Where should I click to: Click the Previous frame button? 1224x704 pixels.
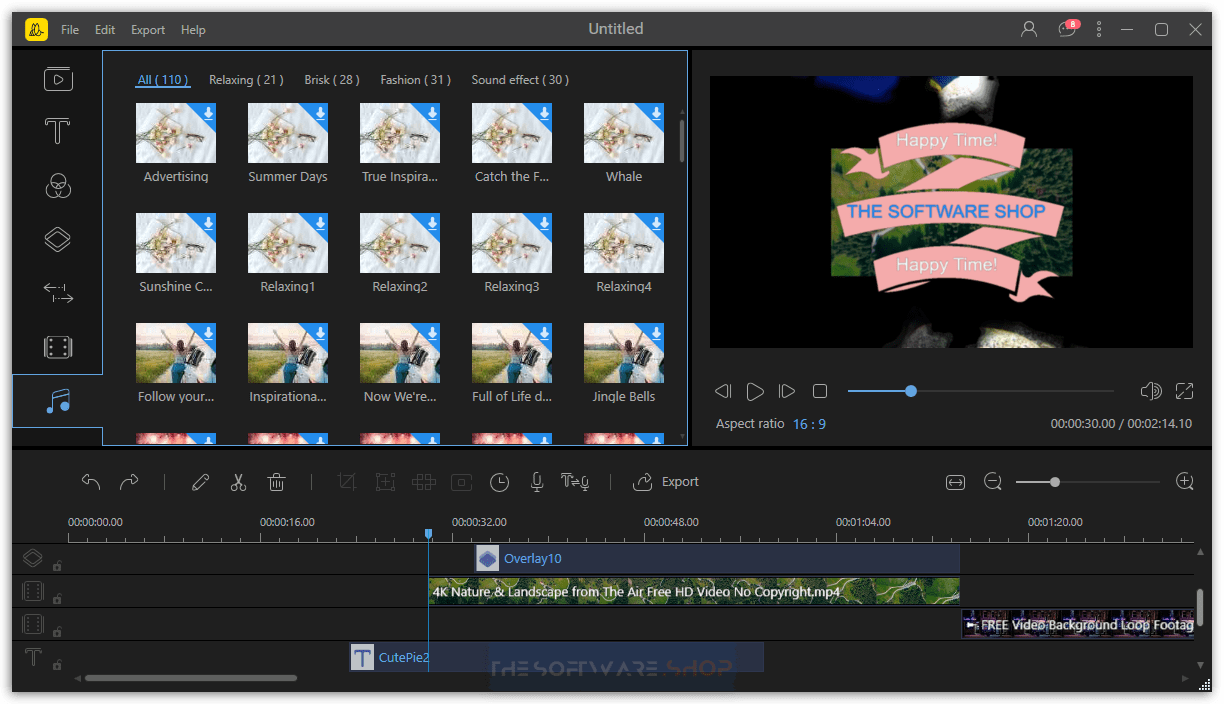click(723, 391)
